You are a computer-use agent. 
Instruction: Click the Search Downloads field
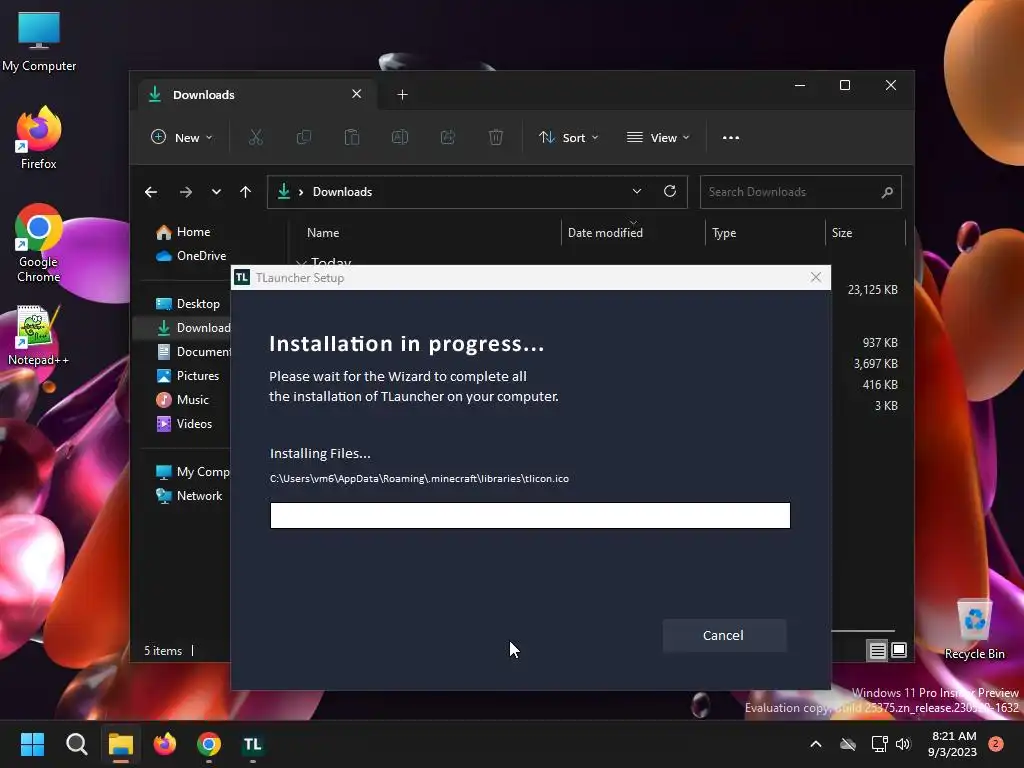point(801,192)
